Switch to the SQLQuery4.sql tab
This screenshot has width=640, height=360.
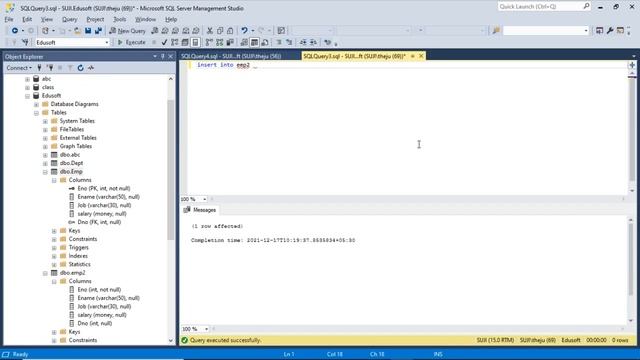(231, 56)
